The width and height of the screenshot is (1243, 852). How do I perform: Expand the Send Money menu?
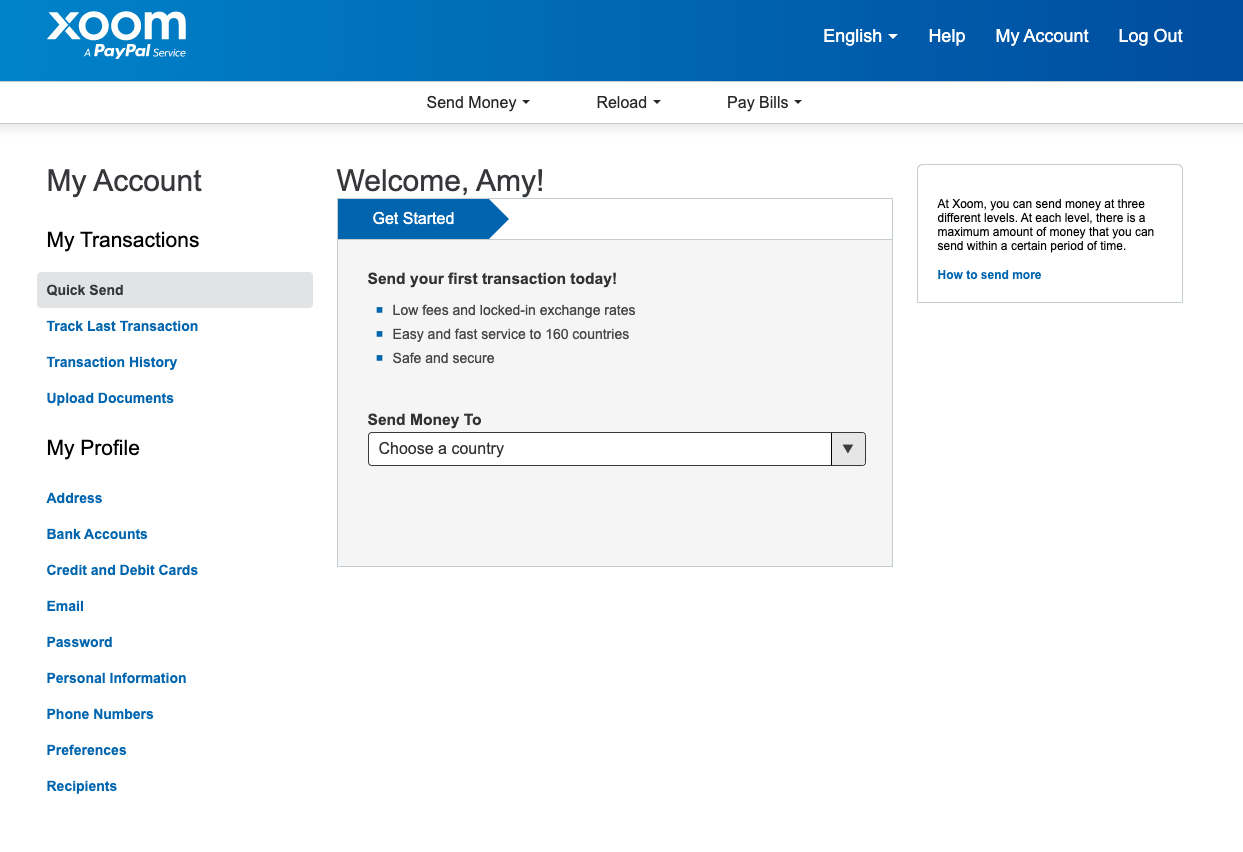[x=477, y=102]
